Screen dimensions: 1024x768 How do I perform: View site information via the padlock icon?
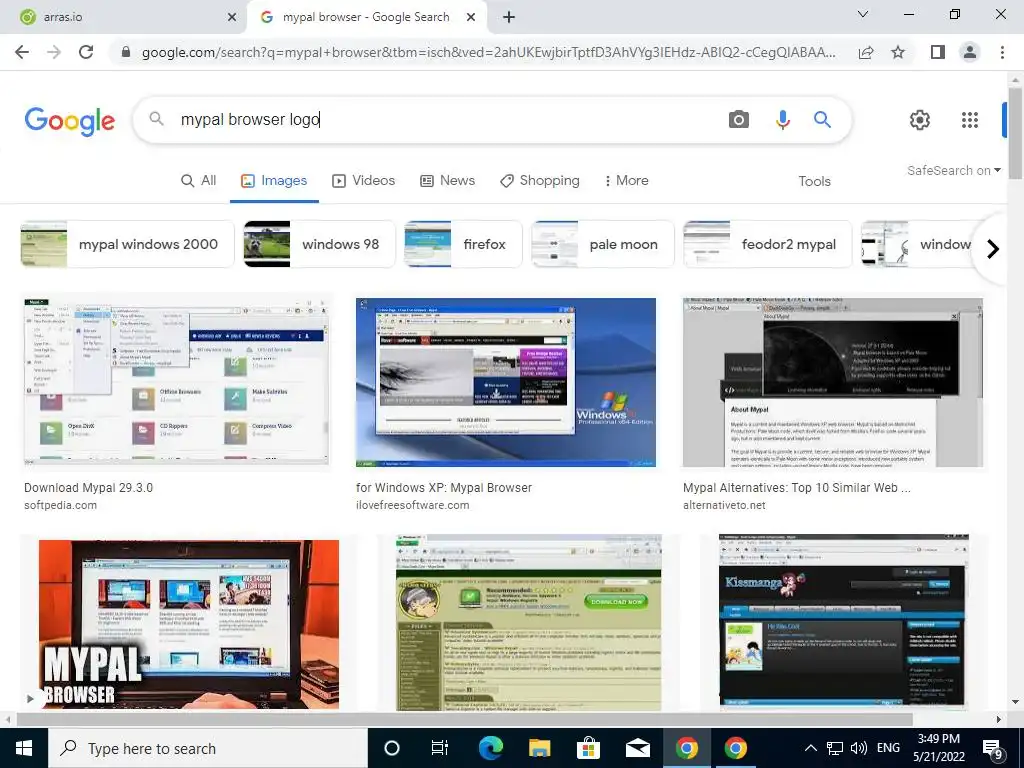(126, 52)
